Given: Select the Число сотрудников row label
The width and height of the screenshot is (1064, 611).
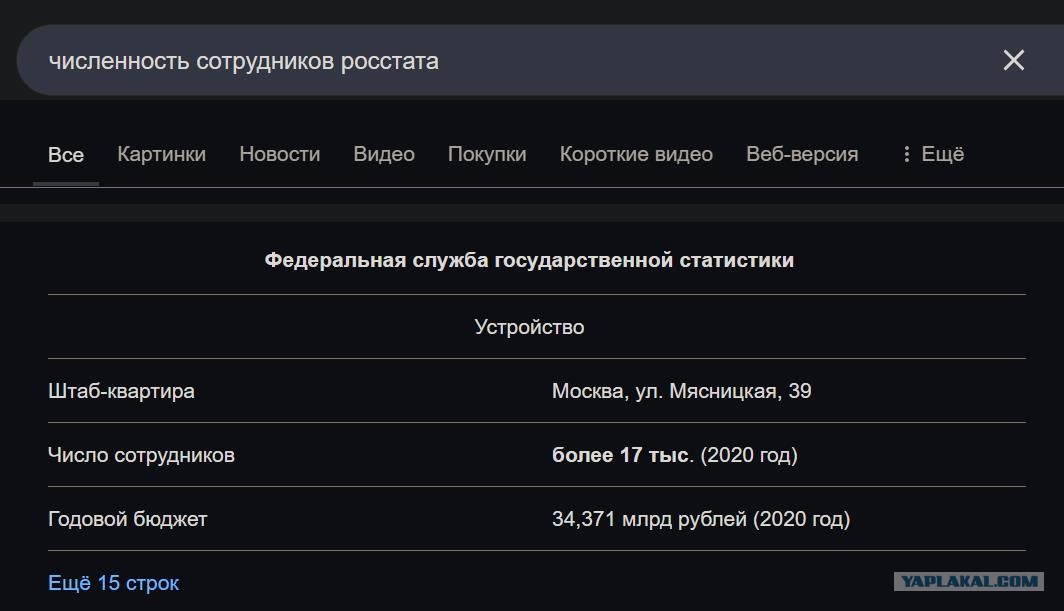Looking at the screenshot, I should (141, 455).
